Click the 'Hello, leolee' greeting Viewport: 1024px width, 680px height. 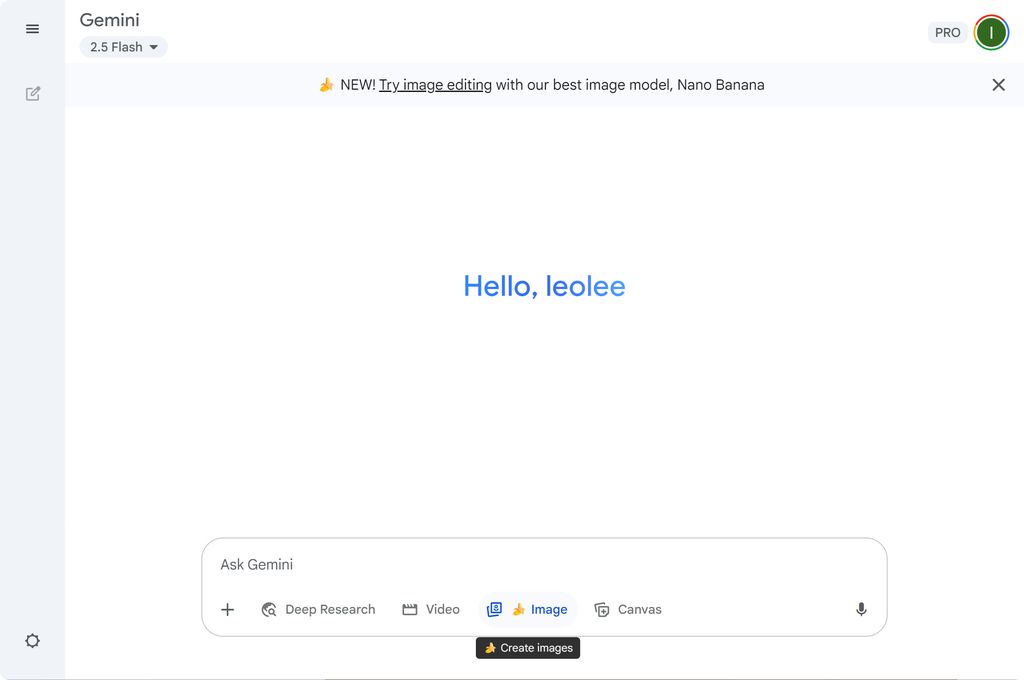click(544, 286)
